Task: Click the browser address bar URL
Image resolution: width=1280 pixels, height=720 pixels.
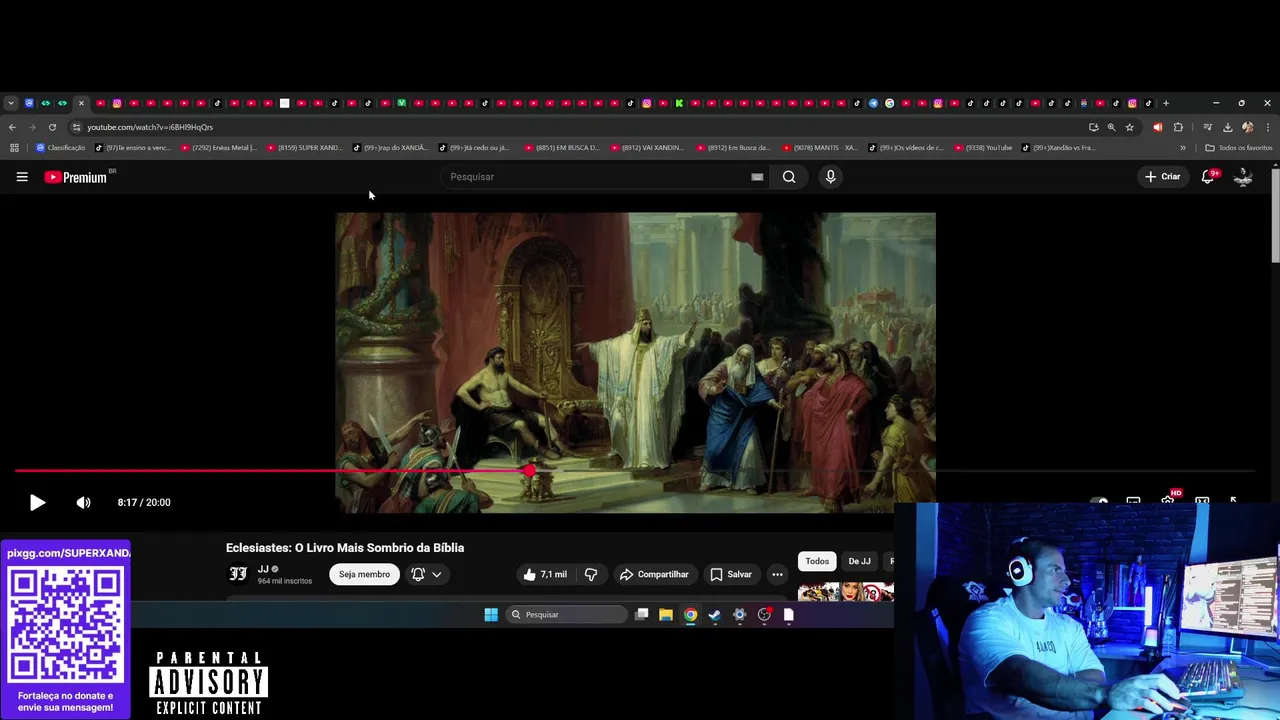Action: (150, 127)
